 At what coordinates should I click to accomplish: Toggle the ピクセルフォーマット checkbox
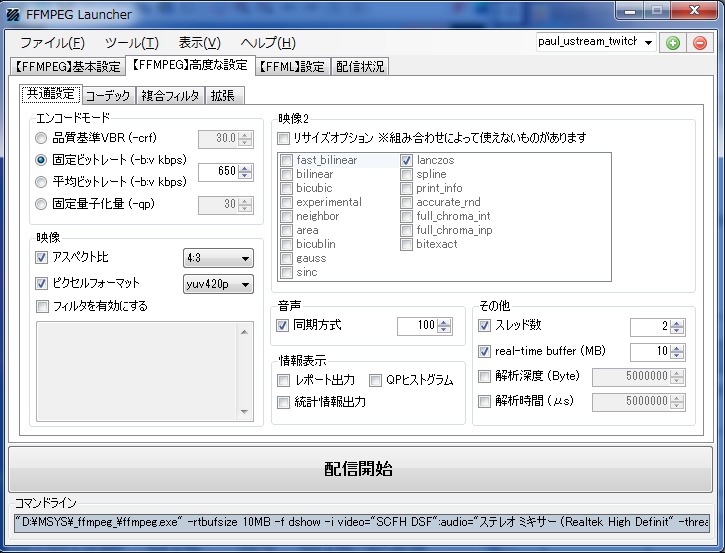tap(42, 283)
